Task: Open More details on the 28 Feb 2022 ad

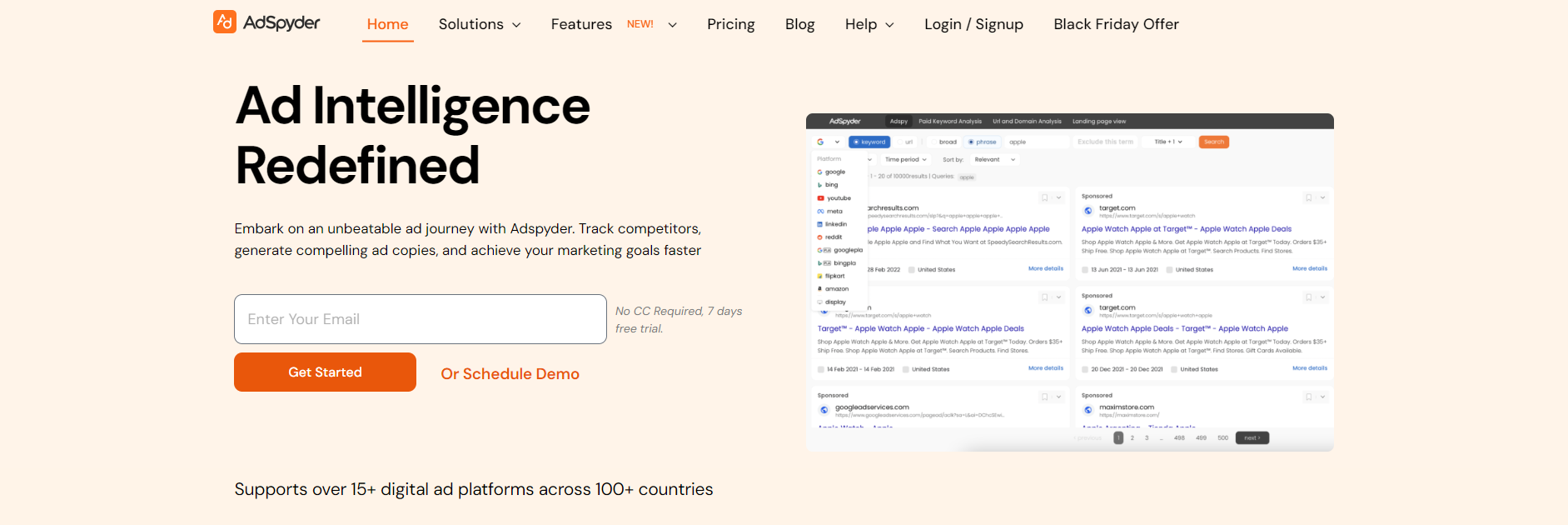Action: coord(1046,268)
